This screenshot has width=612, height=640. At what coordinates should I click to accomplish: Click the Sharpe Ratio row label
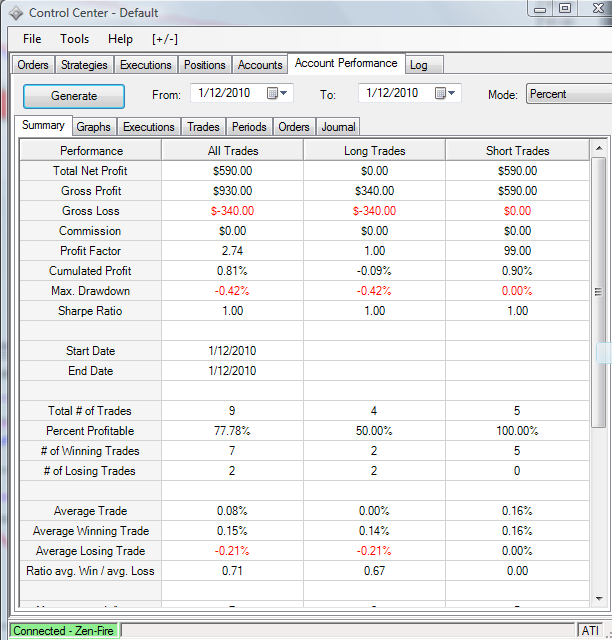(x=90, y=311)
